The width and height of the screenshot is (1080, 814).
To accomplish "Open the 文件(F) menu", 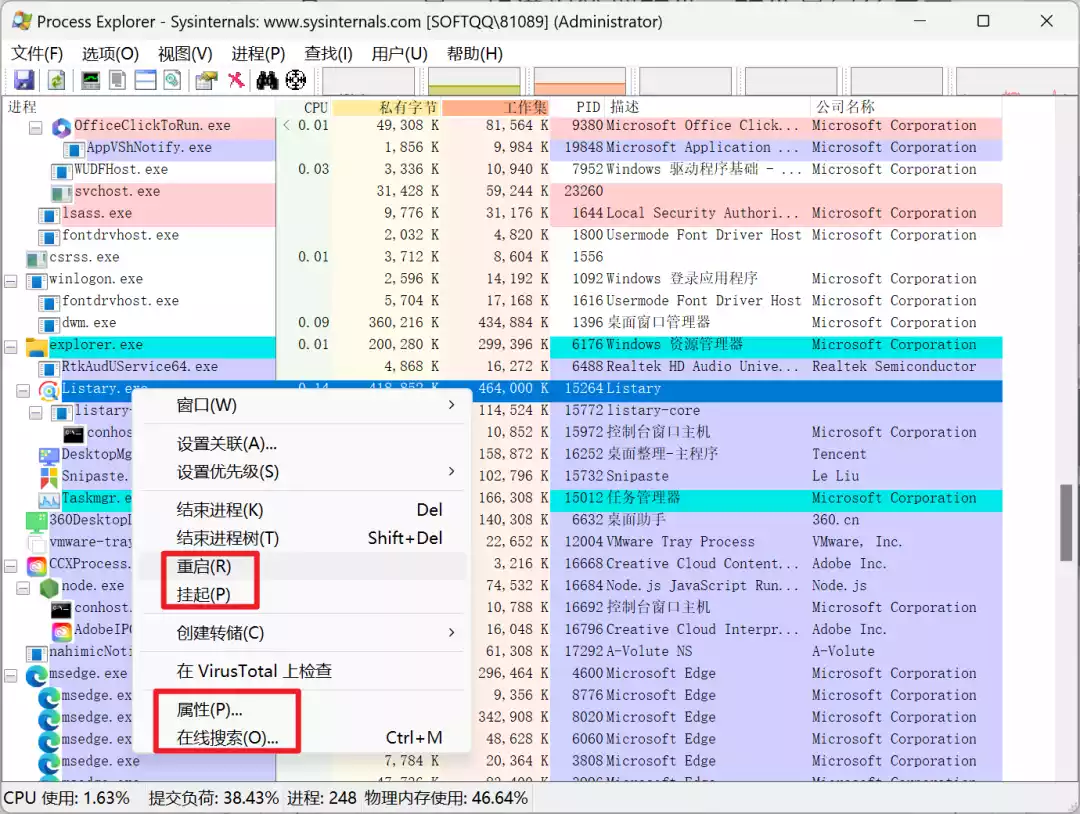I will 37,54.
